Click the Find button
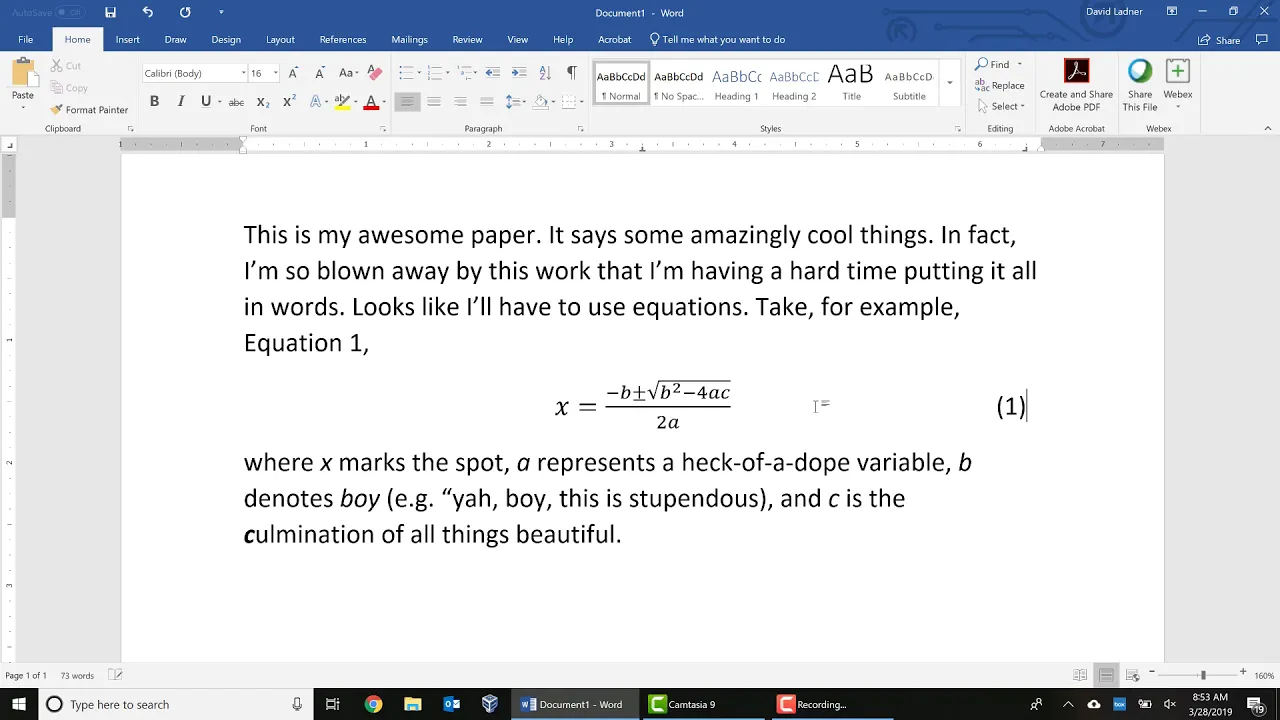This screenshot has height=720, width=1280. point(993,64)
